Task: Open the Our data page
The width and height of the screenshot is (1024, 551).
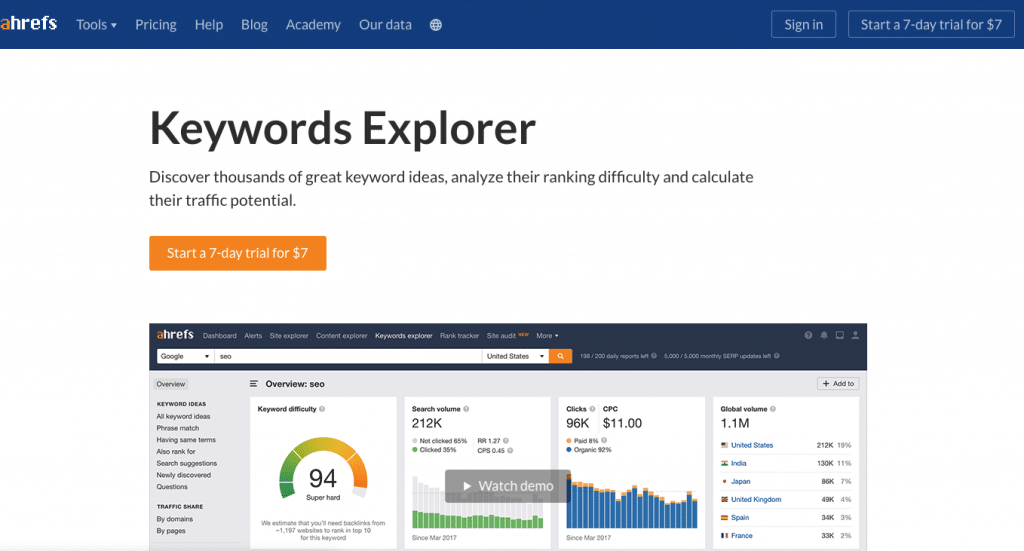Action: click(x=385, y=25)
